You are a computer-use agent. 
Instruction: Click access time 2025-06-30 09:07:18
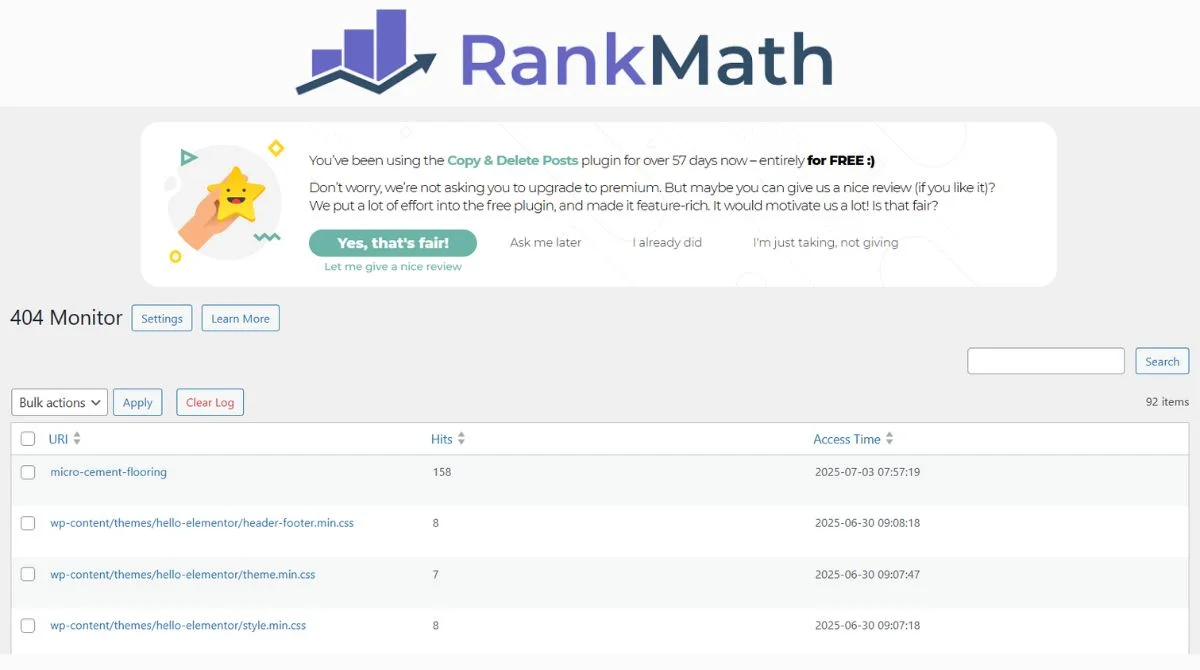coord(867,625)
